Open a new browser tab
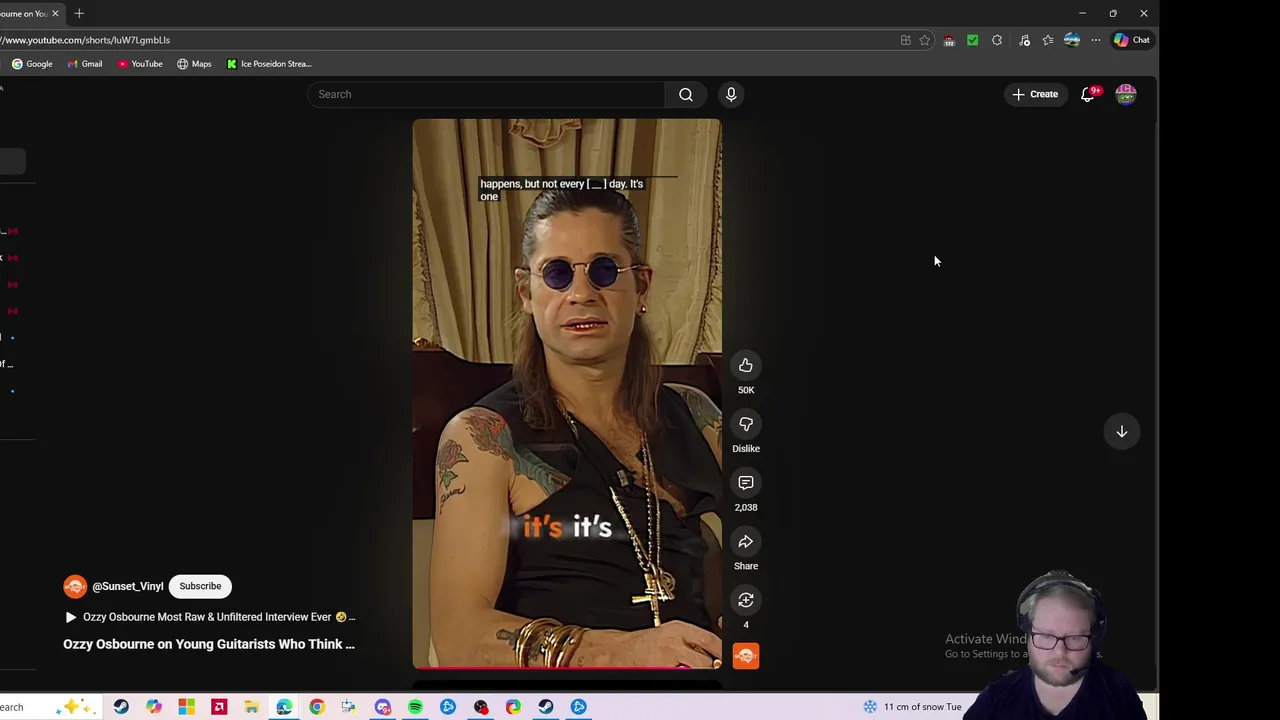The width and height of the screenshot is (1280, 720). (79, 13)
